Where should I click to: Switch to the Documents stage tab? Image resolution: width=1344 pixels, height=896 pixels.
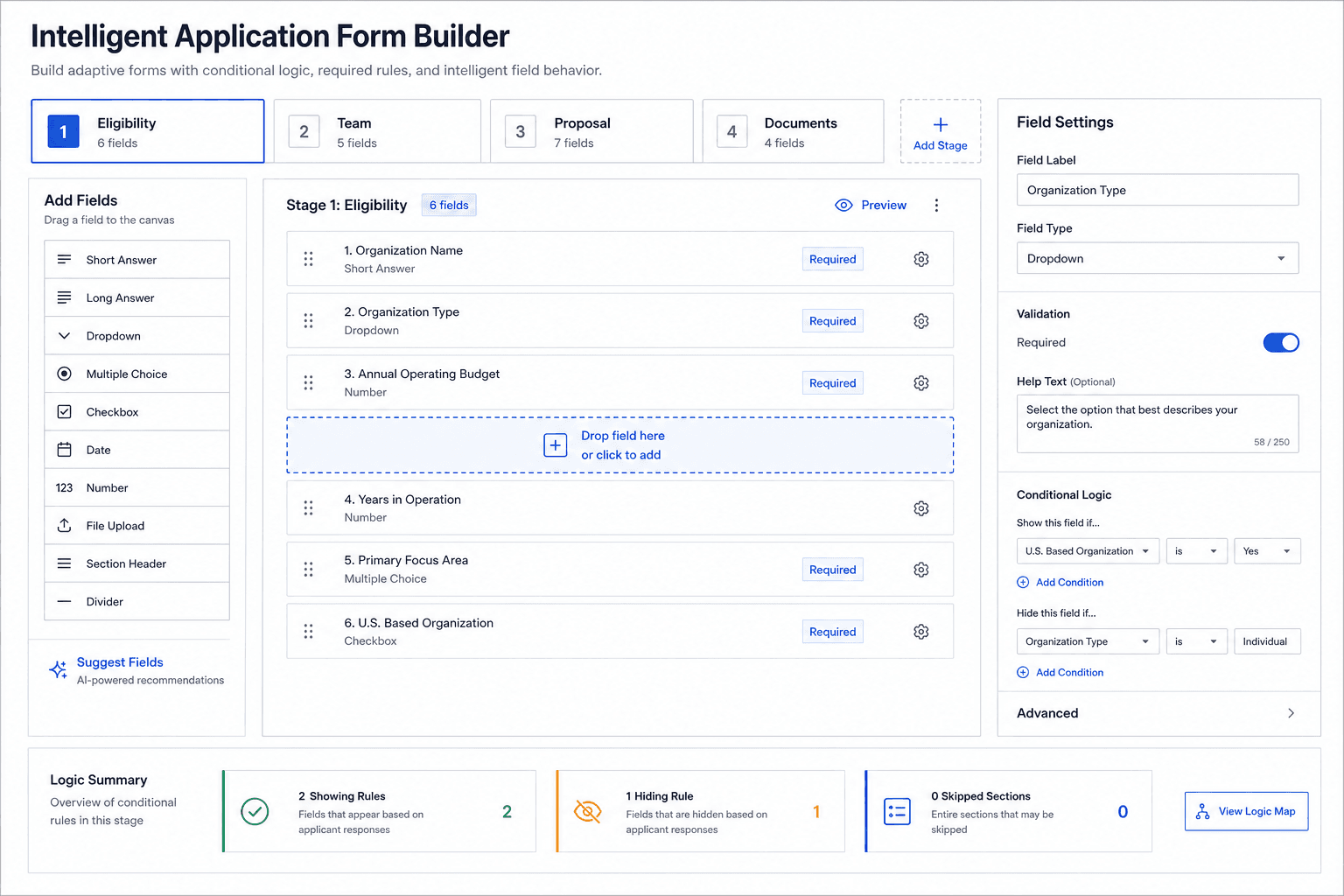click(793, 131)
